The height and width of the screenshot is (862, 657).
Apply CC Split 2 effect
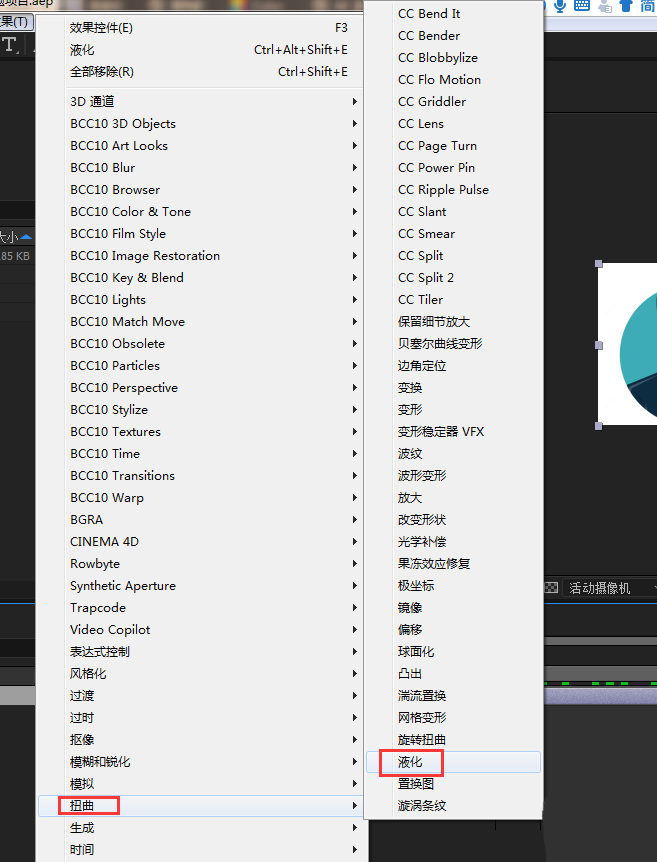point(454,278)
